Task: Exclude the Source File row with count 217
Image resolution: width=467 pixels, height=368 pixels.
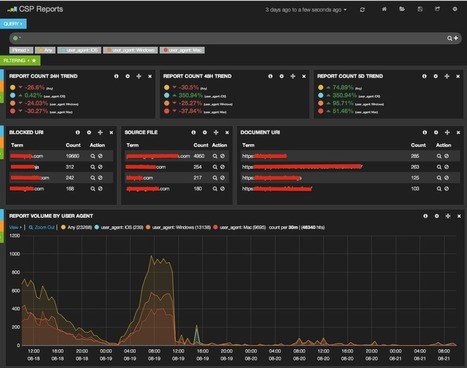Action: coord(222,178)
